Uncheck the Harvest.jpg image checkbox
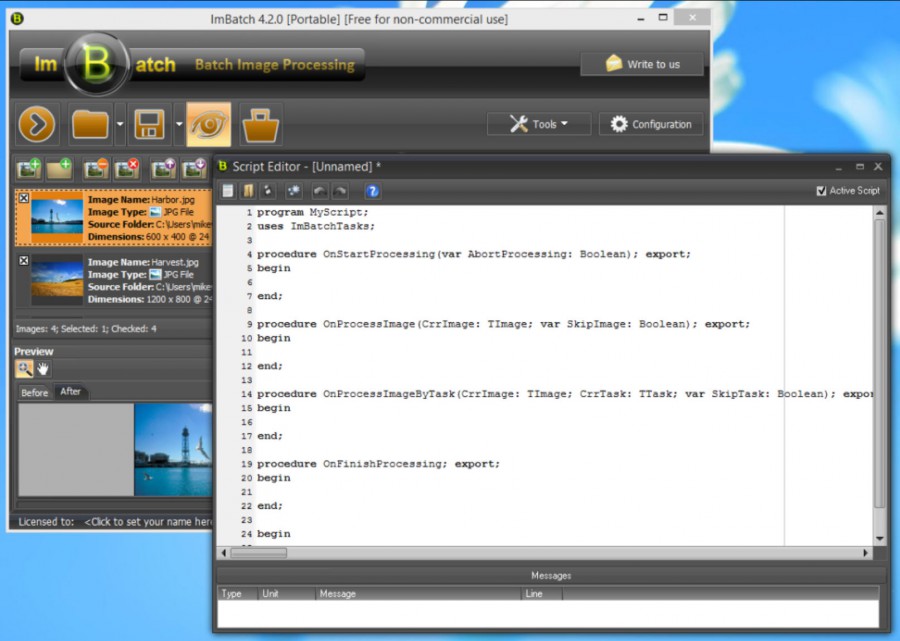Screen dimensions: 900x641 25,262
